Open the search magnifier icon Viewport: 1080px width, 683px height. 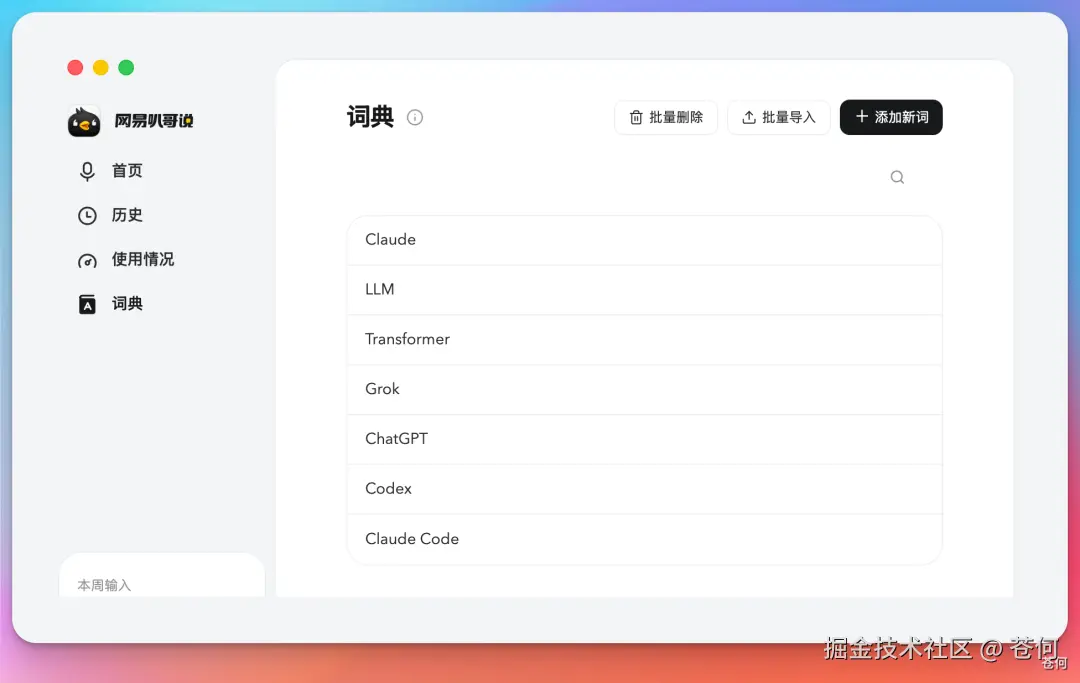pos(897,178)
